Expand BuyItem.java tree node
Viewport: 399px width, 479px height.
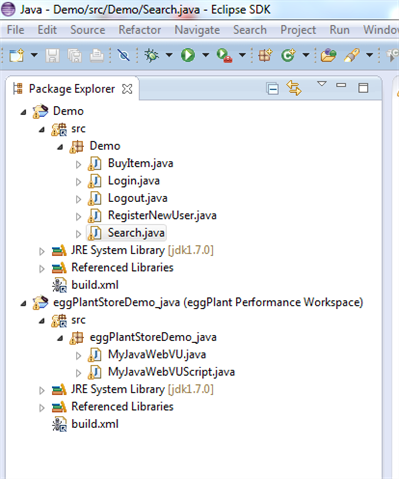[78, 164]
